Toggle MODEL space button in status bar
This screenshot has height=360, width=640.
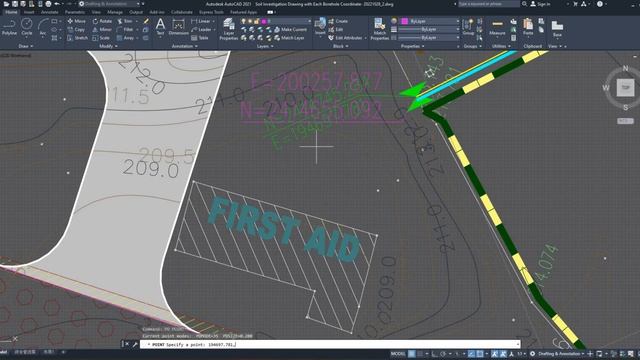coord(398,354)
